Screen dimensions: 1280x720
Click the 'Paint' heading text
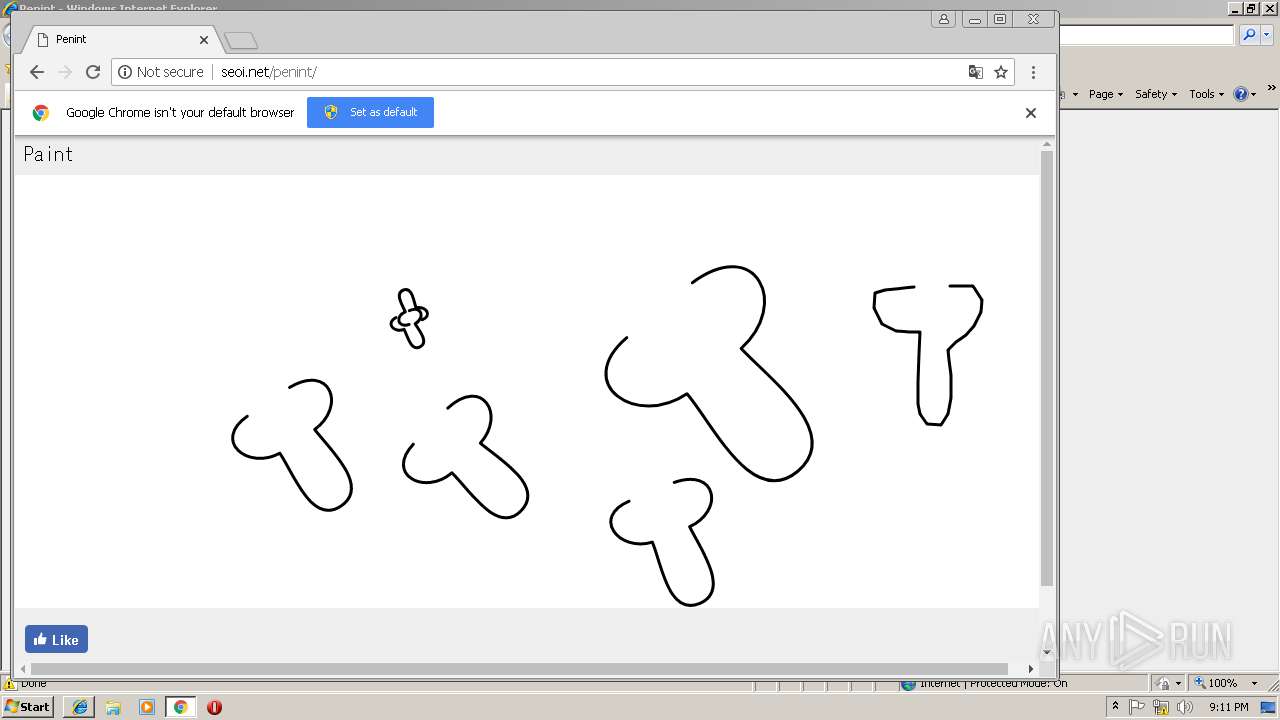(x=48, y=154)
